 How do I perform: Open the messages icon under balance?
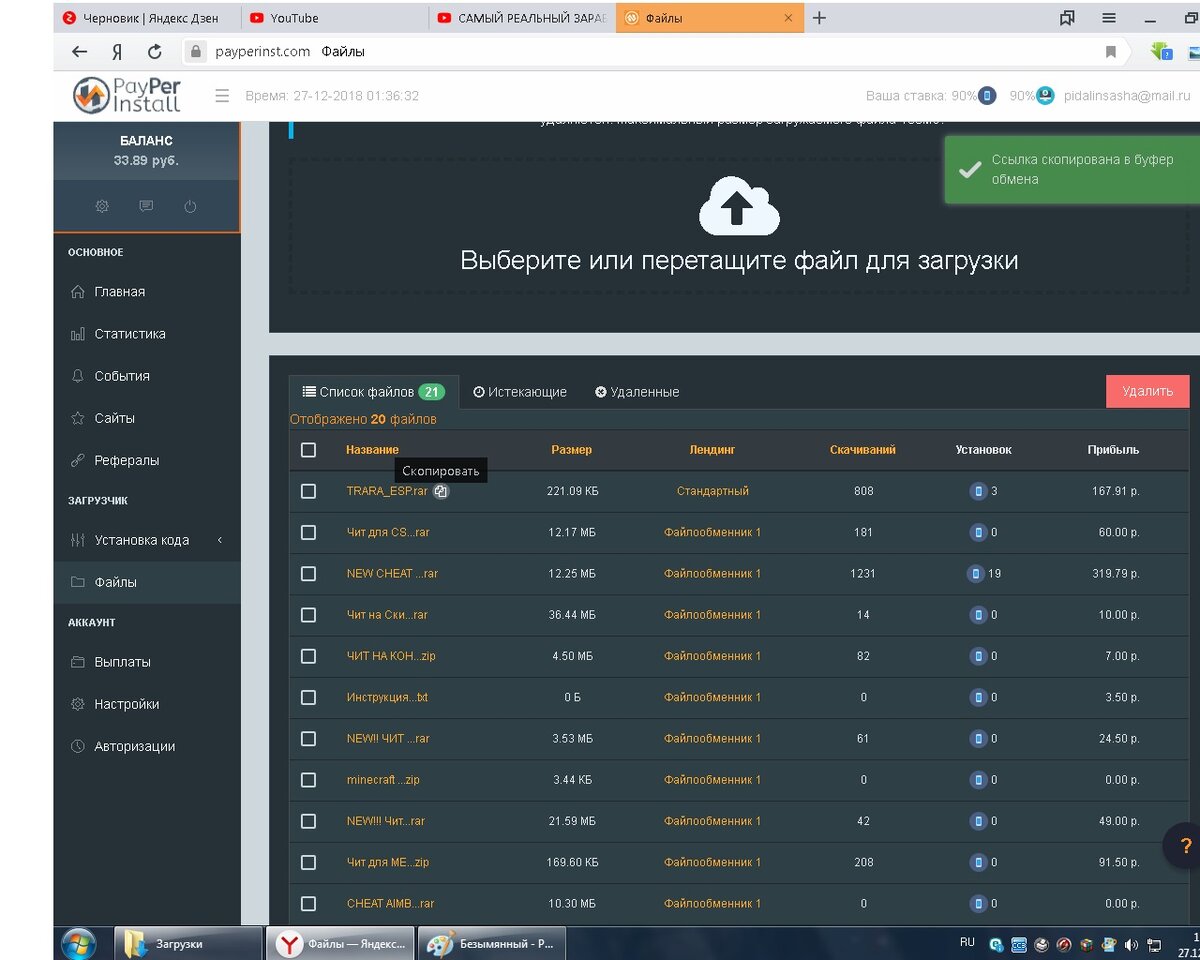(x=146, y=206)
